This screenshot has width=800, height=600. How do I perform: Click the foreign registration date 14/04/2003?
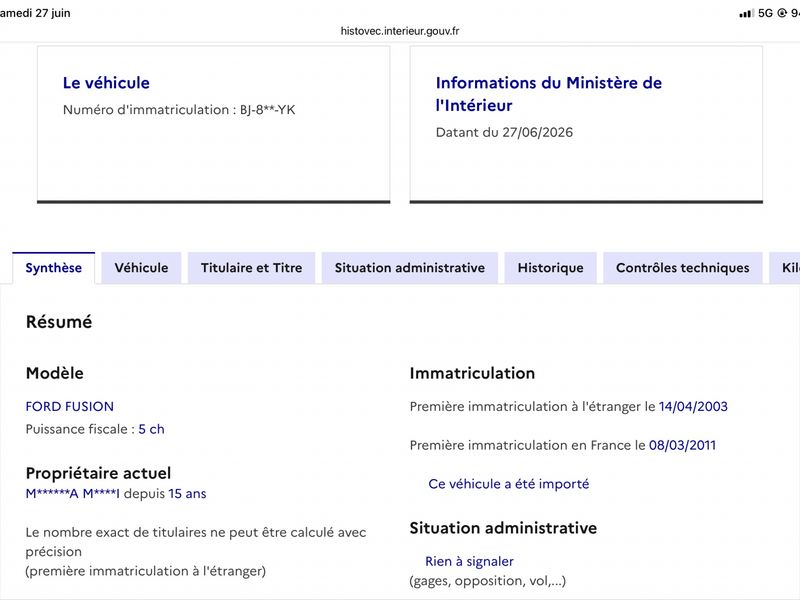click(x=693, y=406)
